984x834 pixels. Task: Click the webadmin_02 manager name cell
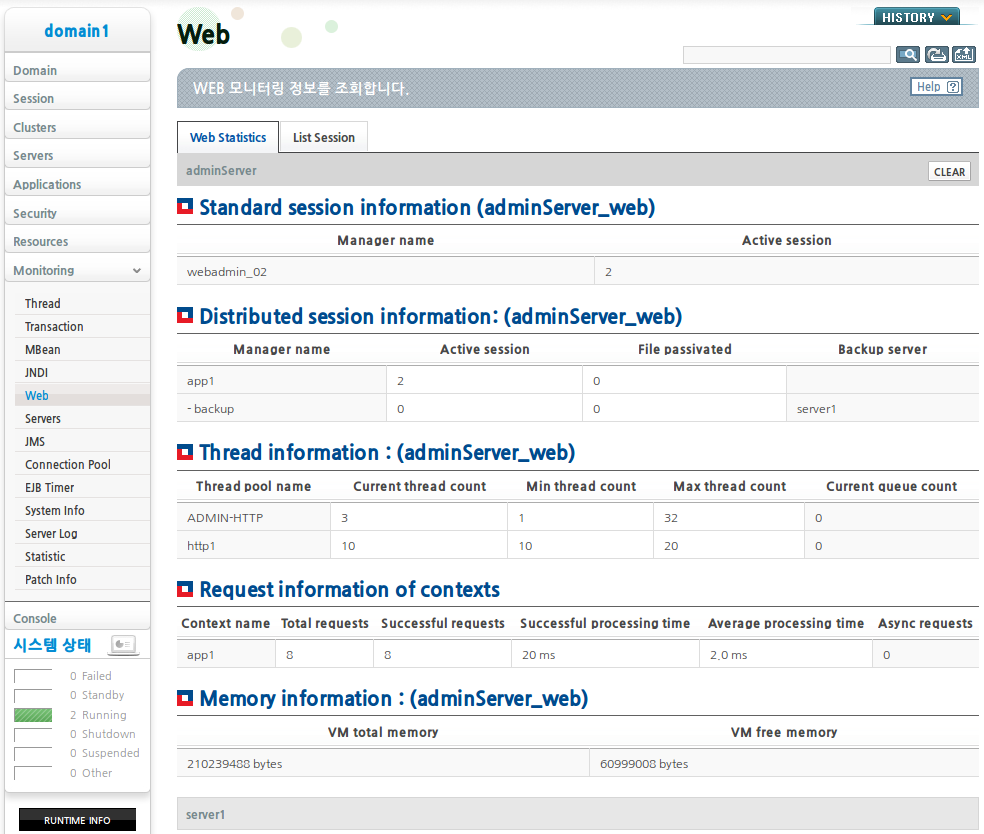[385, 272]
